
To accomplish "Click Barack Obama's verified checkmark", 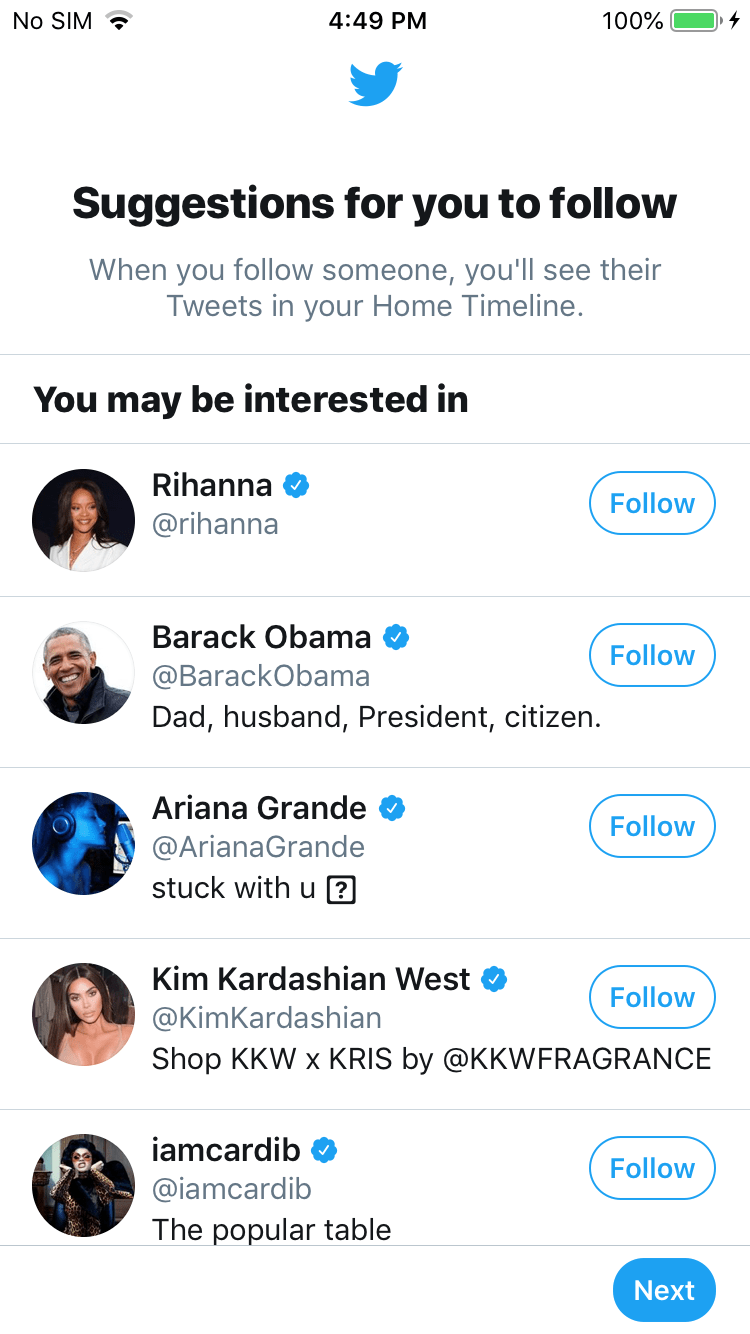I will point(396,637).
